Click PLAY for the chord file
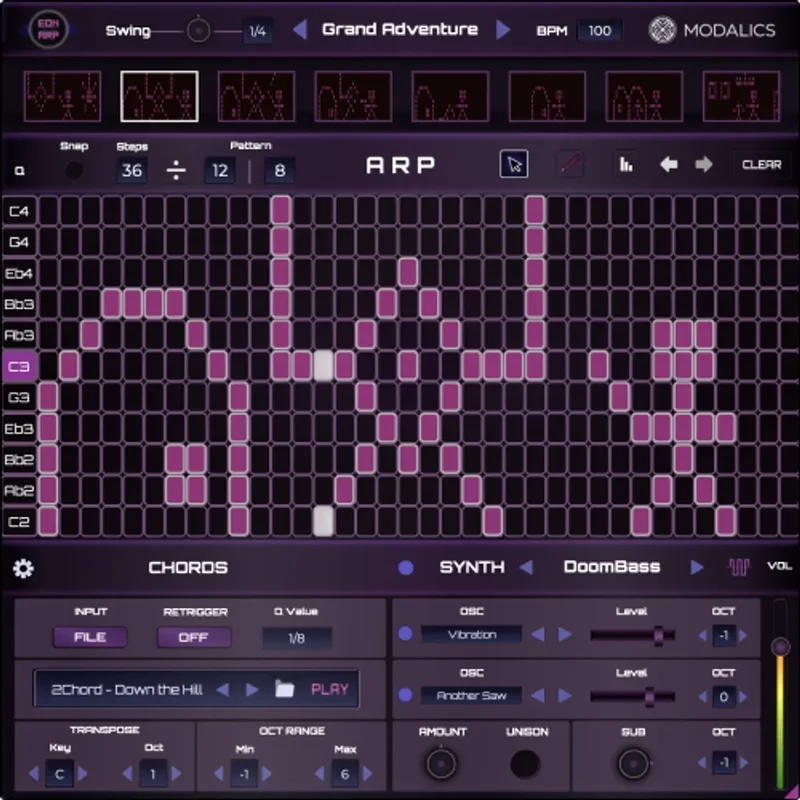This screenshot has height=800, width=800. tap(330, 689)
